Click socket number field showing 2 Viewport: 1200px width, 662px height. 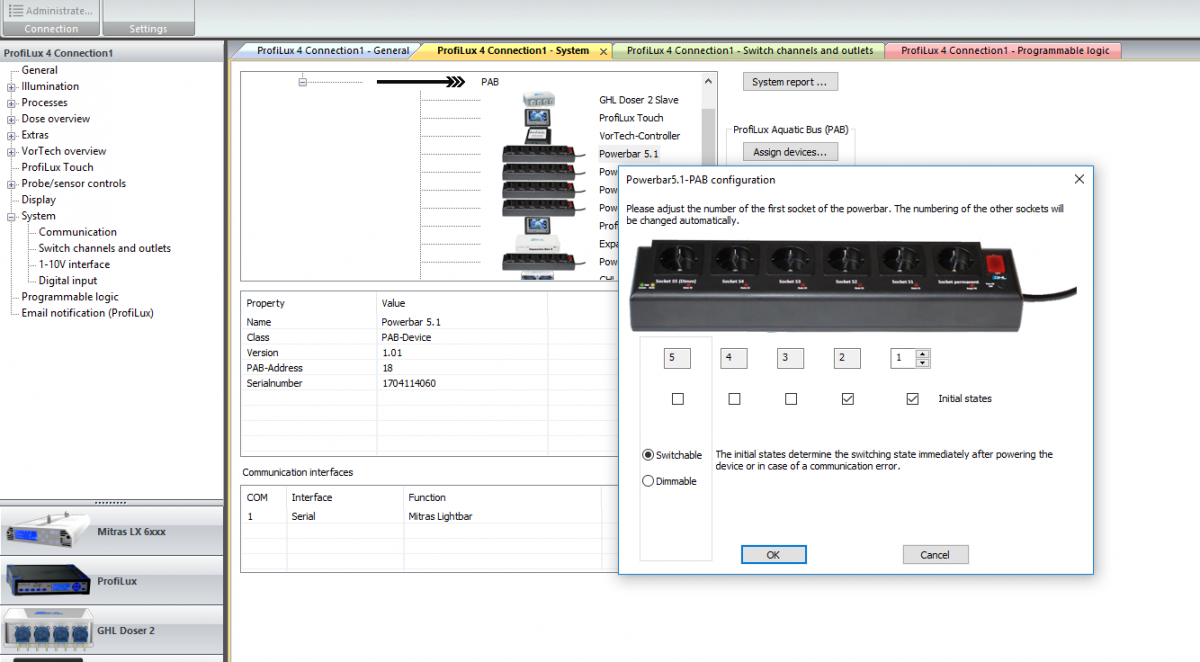coord(847,357)
